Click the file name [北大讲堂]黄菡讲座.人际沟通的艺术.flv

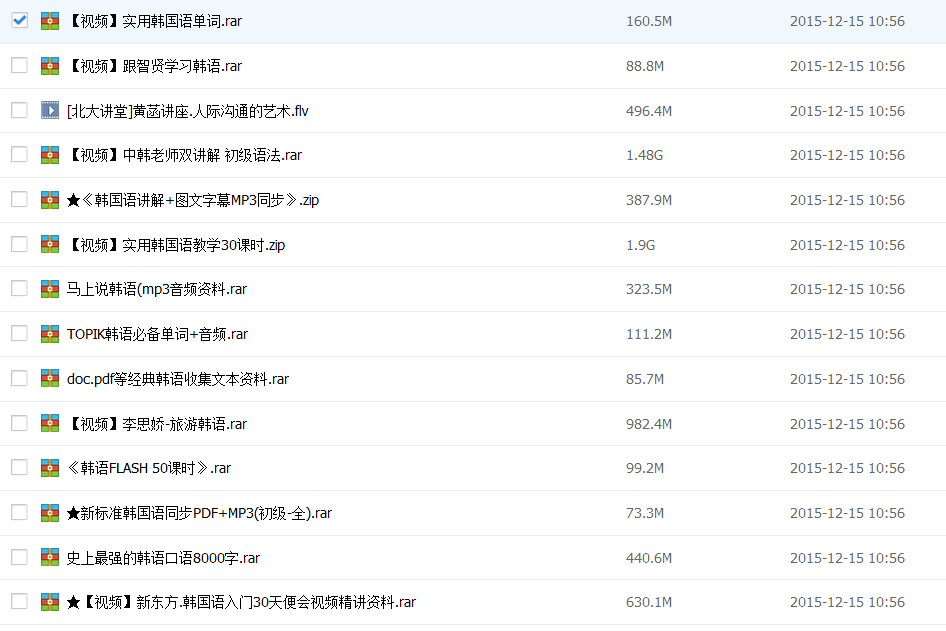tap(187, 111)
